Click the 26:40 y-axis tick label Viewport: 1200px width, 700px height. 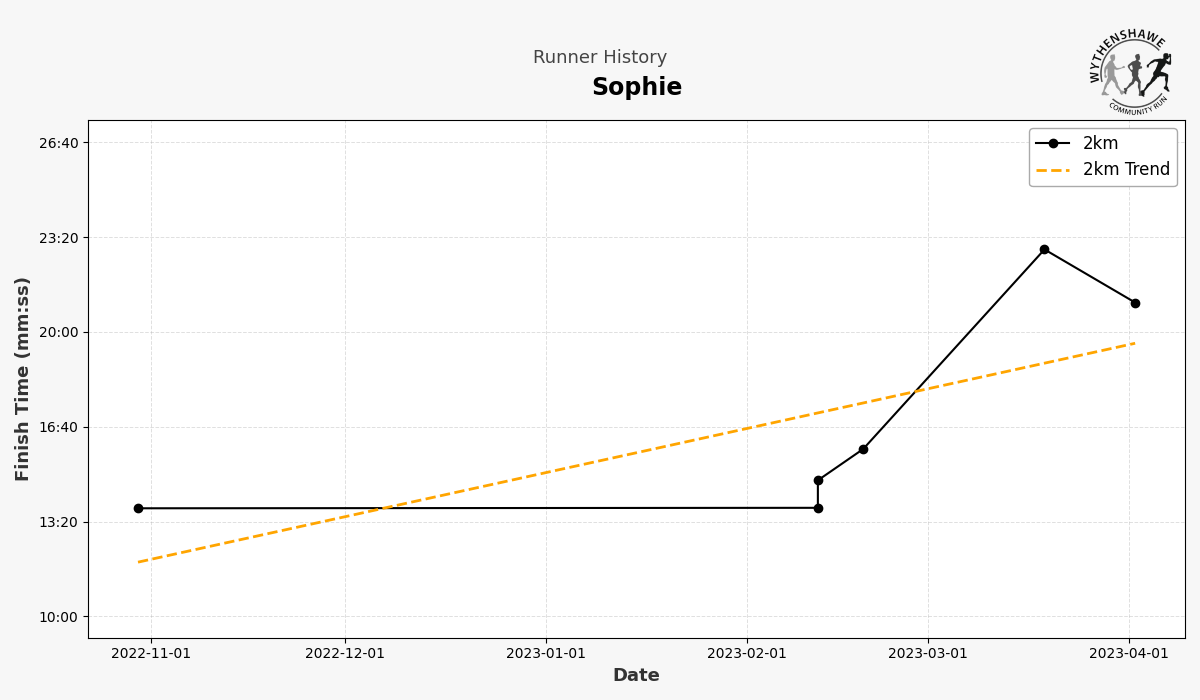click(59, 143)
